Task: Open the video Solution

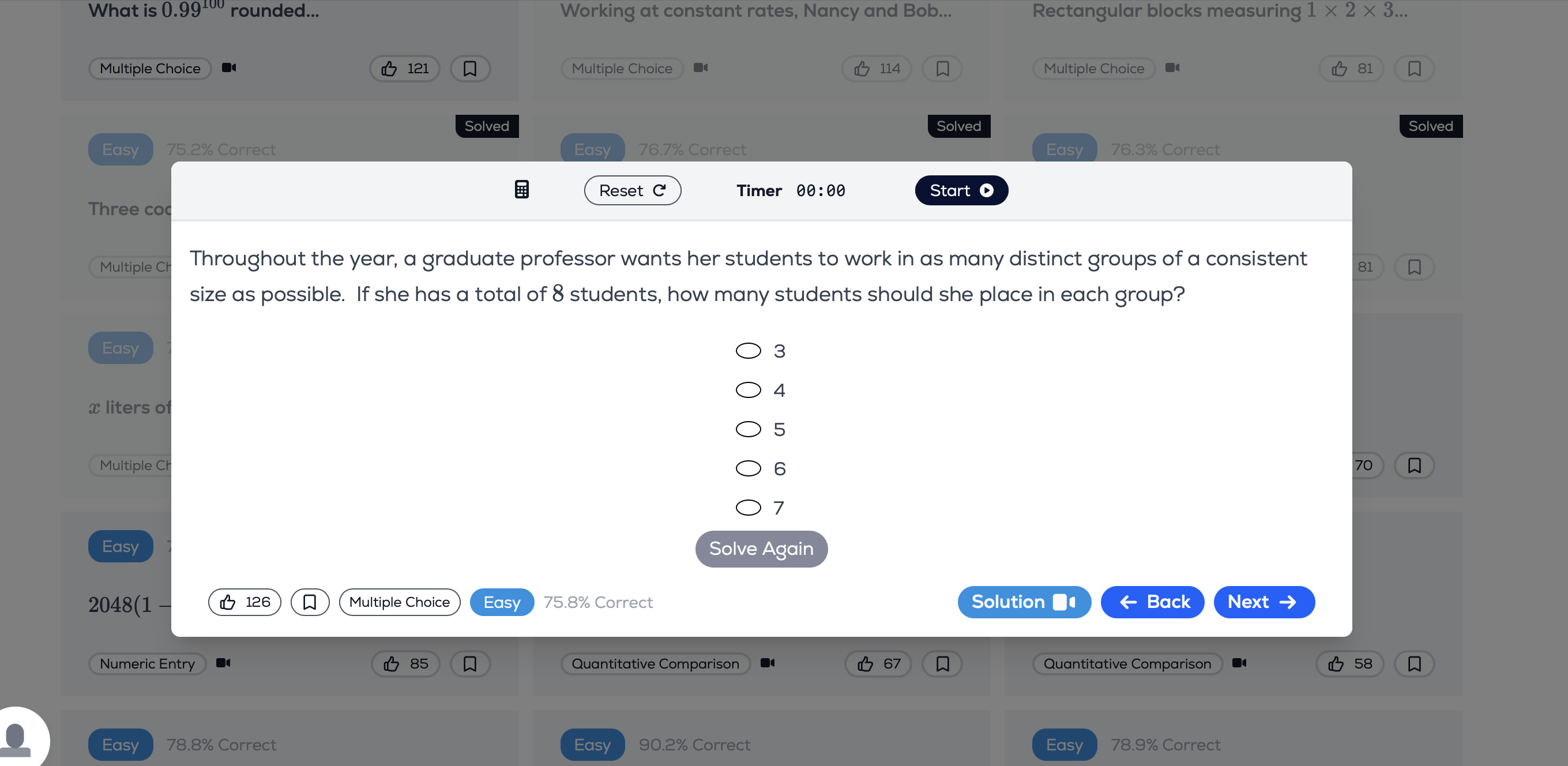Action: tap(1023, 602)
